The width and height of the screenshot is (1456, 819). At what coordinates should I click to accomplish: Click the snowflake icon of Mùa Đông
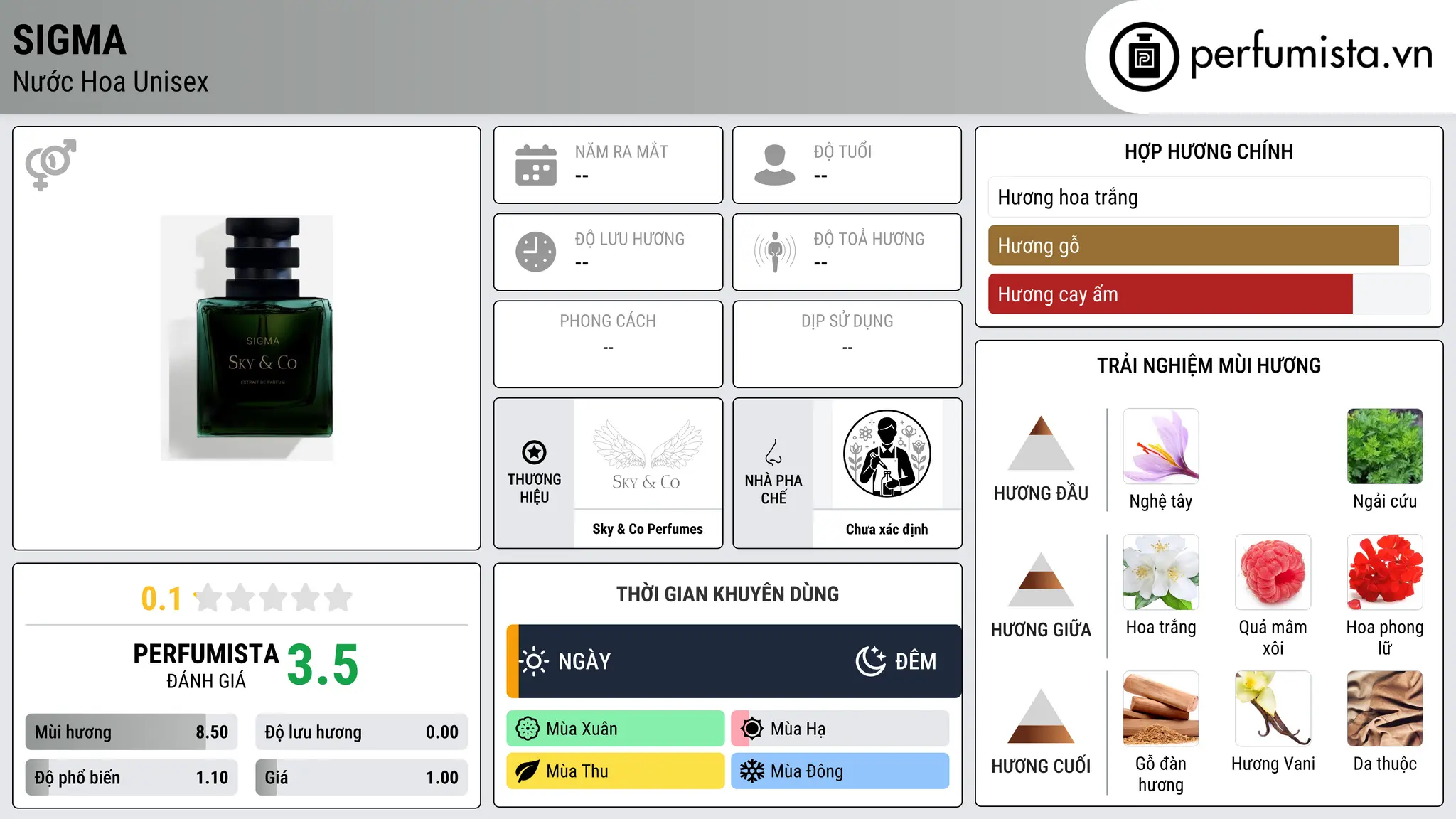tap(752, 771)
